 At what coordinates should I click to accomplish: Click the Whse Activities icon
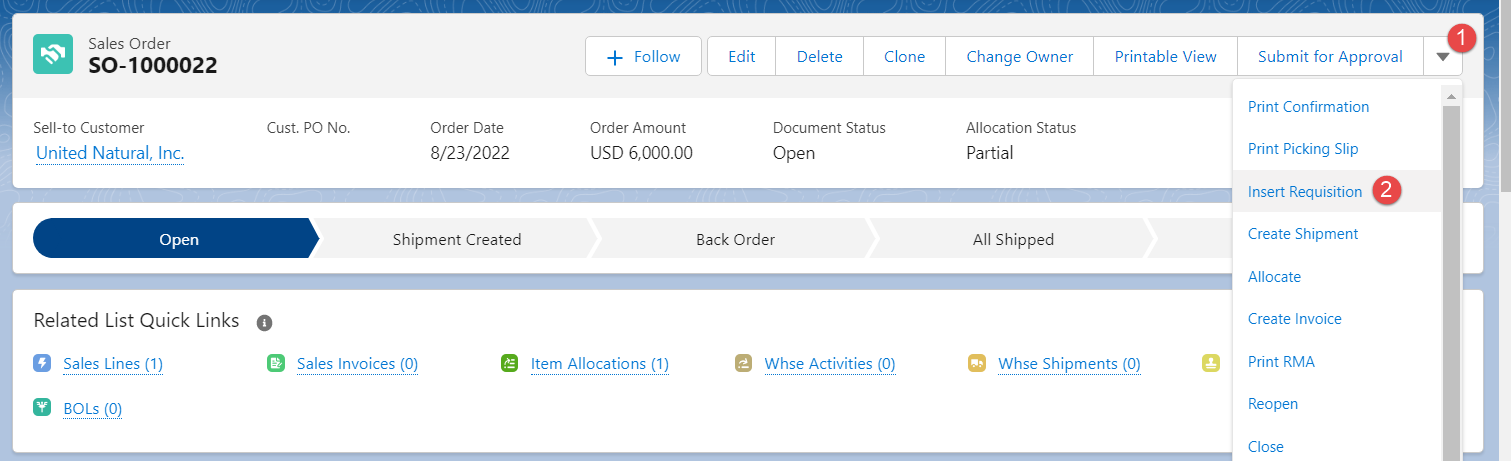pos(744,363)
